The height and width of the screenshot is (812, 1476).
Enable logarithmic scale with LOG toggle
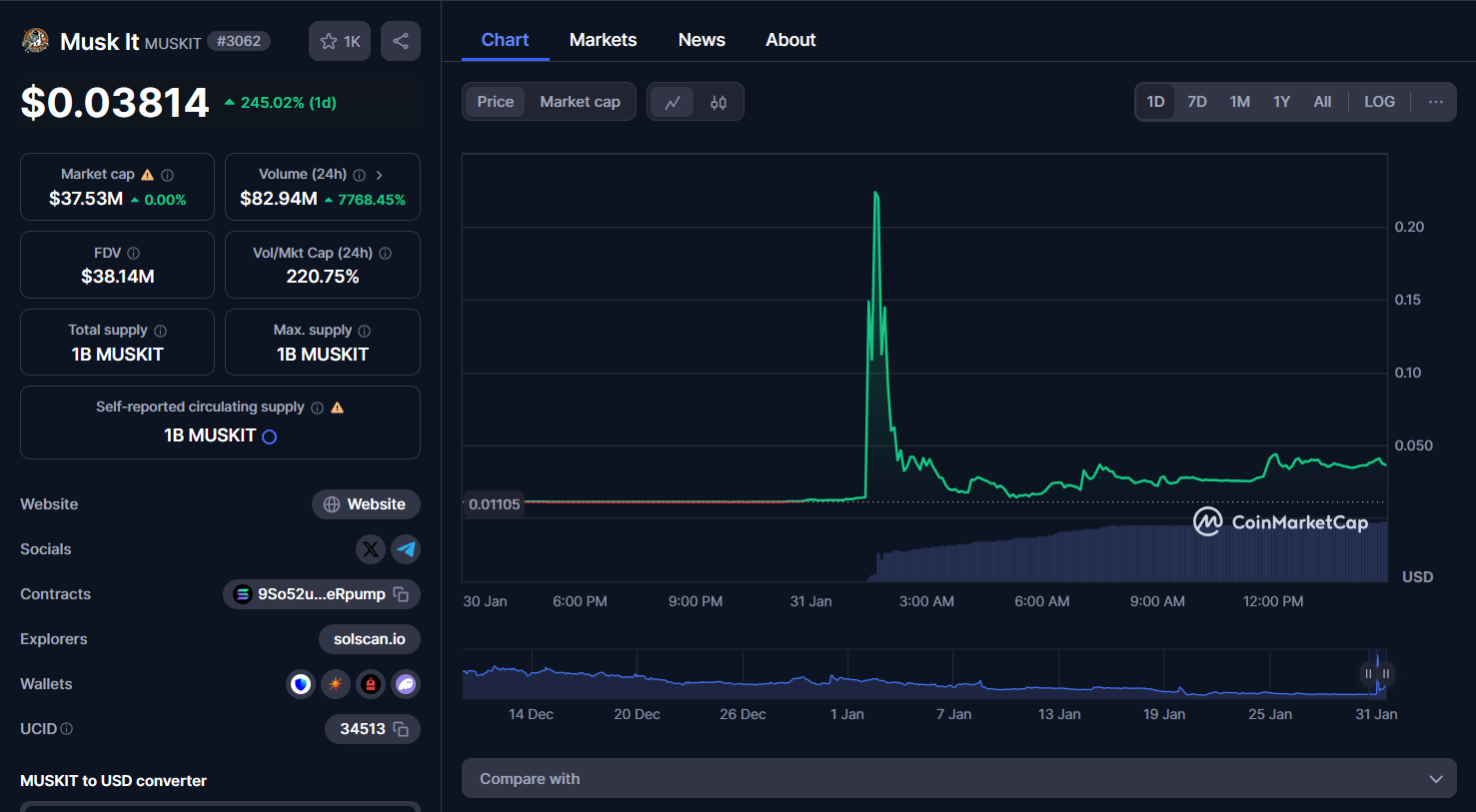1379,101
